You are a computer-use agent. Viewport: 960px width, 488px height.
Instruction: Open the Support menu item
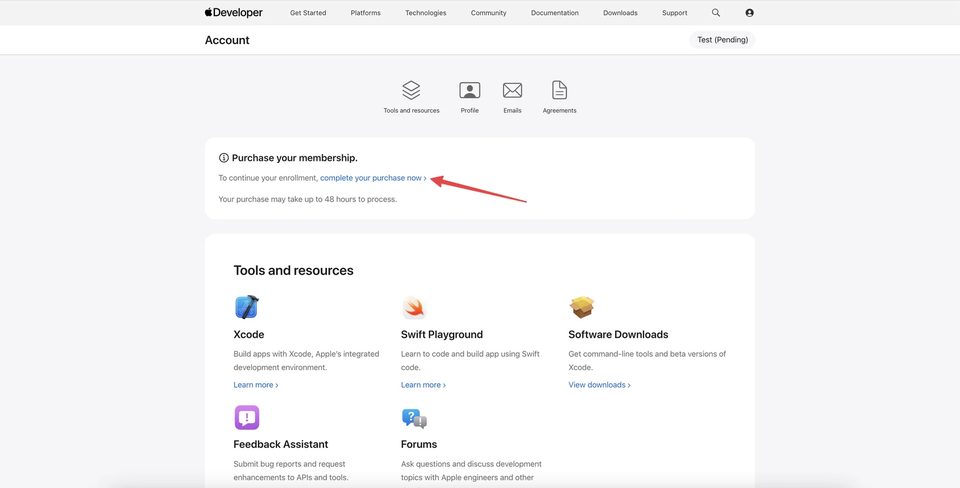(675, 13)
